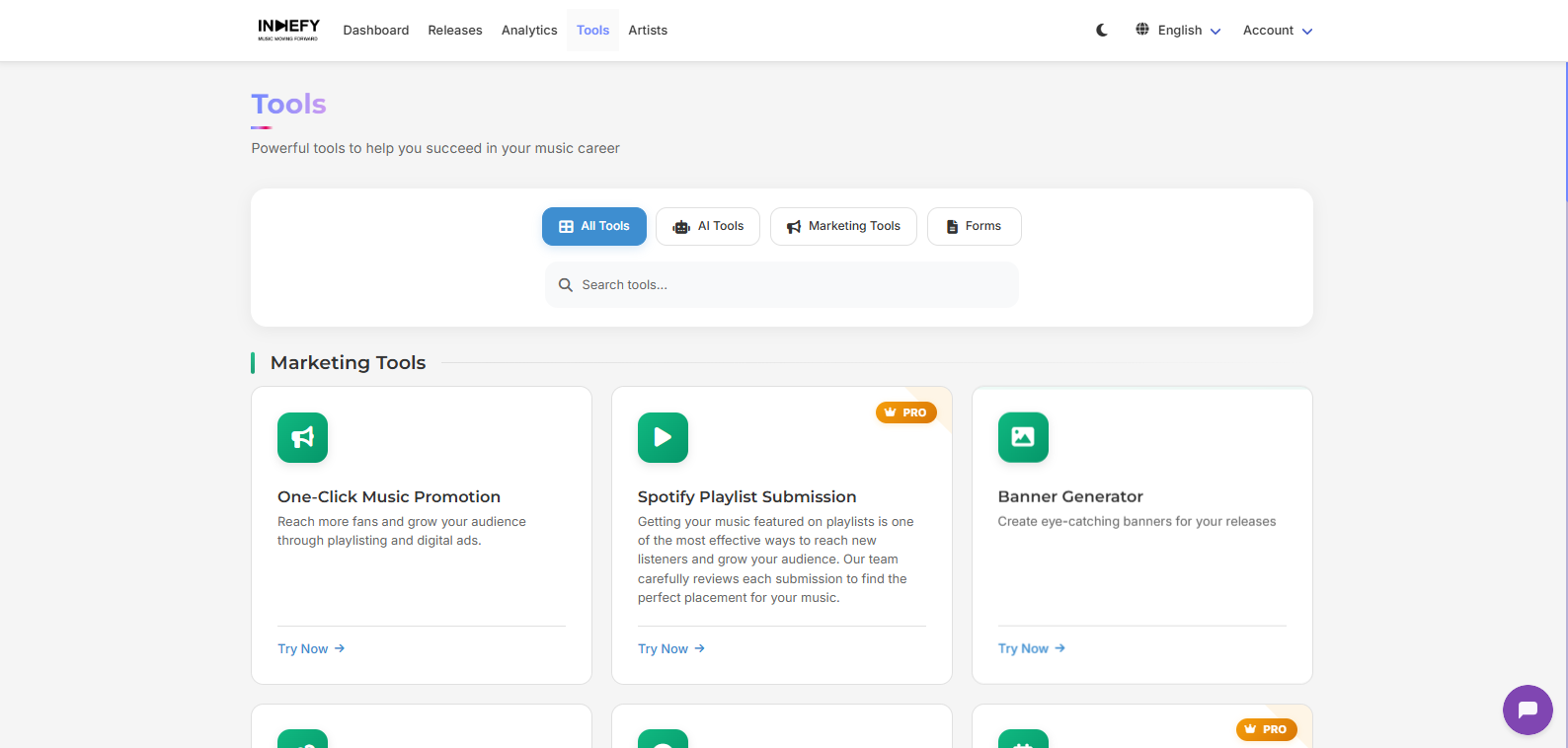Try Now for Spotify Playlist Submission
This screenshot has height=748, width=1568.
[x=671, y=648]
